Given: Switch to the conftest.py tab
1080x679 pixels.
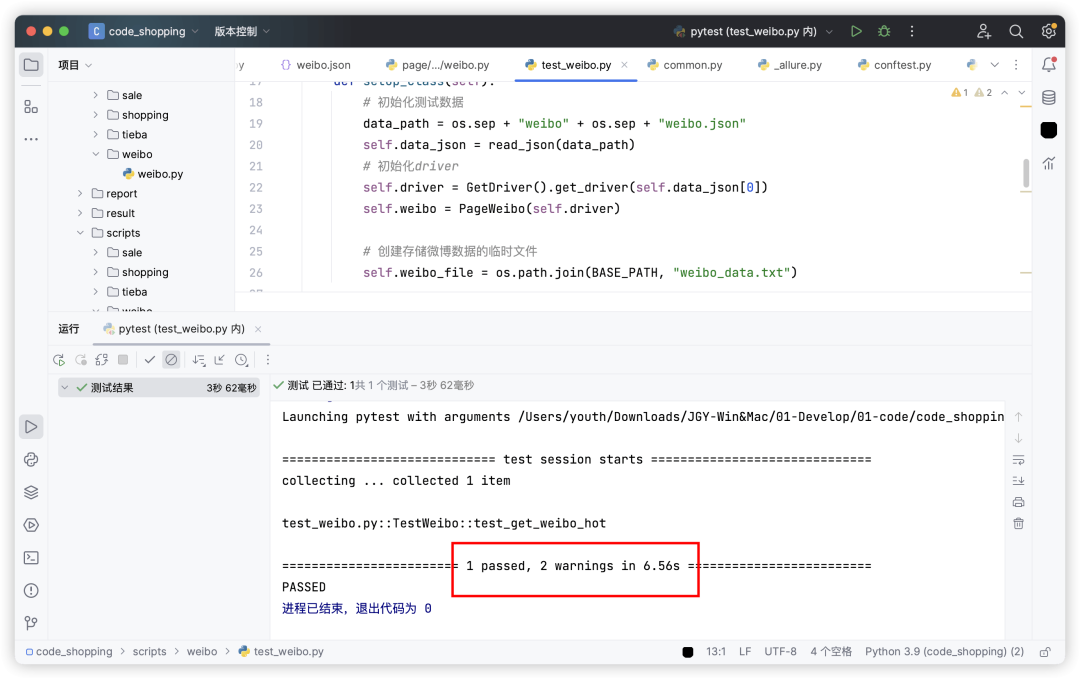Looking at the screenshot, I should coord(894,65).
